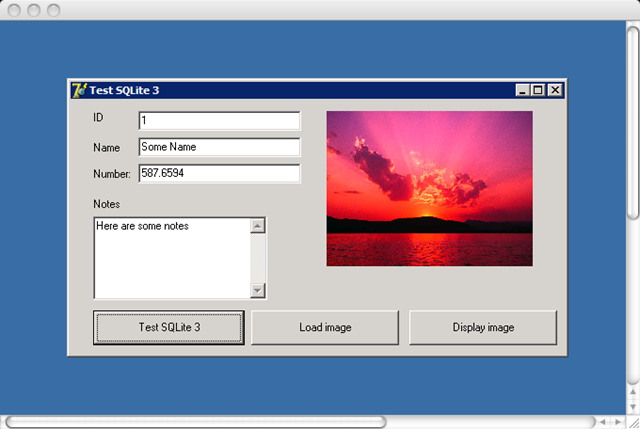
Task: Click the Display image button
Action: [483, 327]
